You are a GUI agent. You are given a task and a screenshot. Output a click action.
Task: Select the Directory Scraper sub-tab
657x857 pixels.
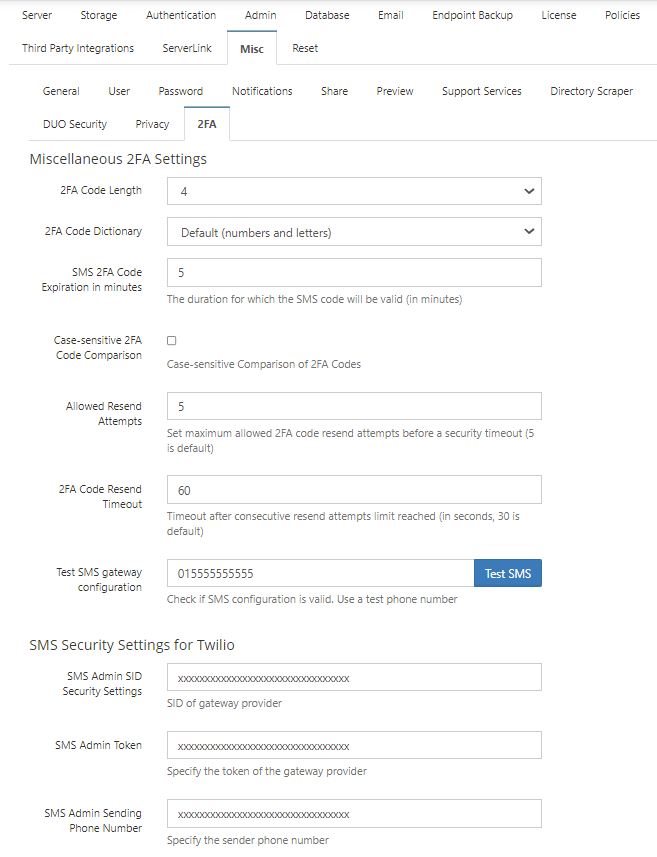[x=591, y=91]
